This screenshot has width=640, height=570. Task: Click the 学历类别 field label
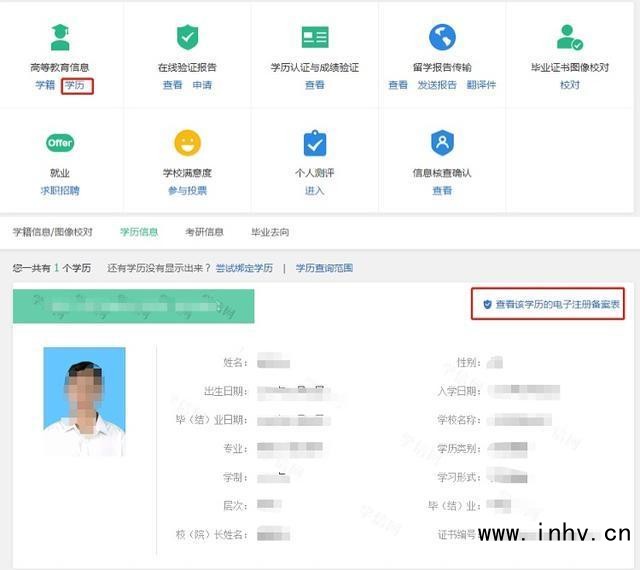[x=459, y=448]
